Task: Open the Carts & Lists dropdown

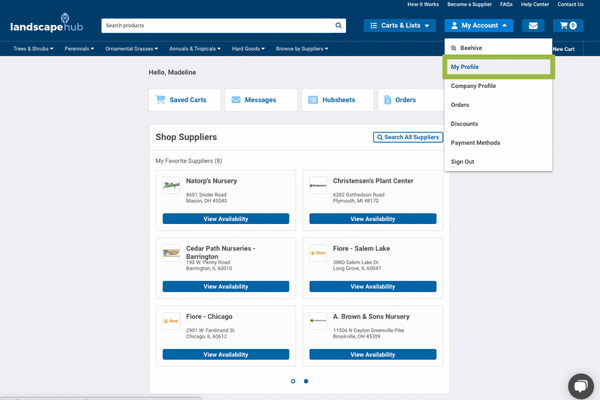Action: click(x=399, y=26)
